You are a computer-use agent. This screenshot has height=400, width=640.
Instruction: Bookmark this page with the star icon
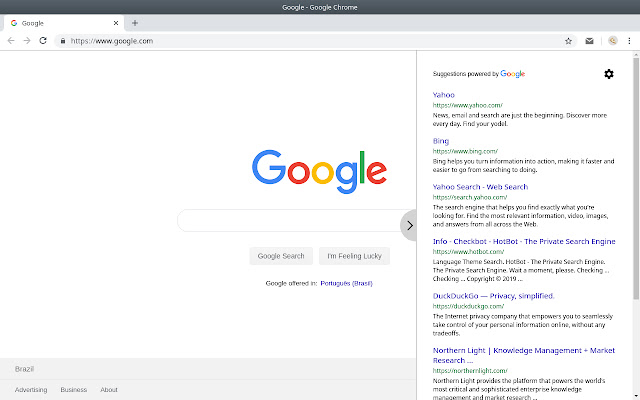point(568,41)
